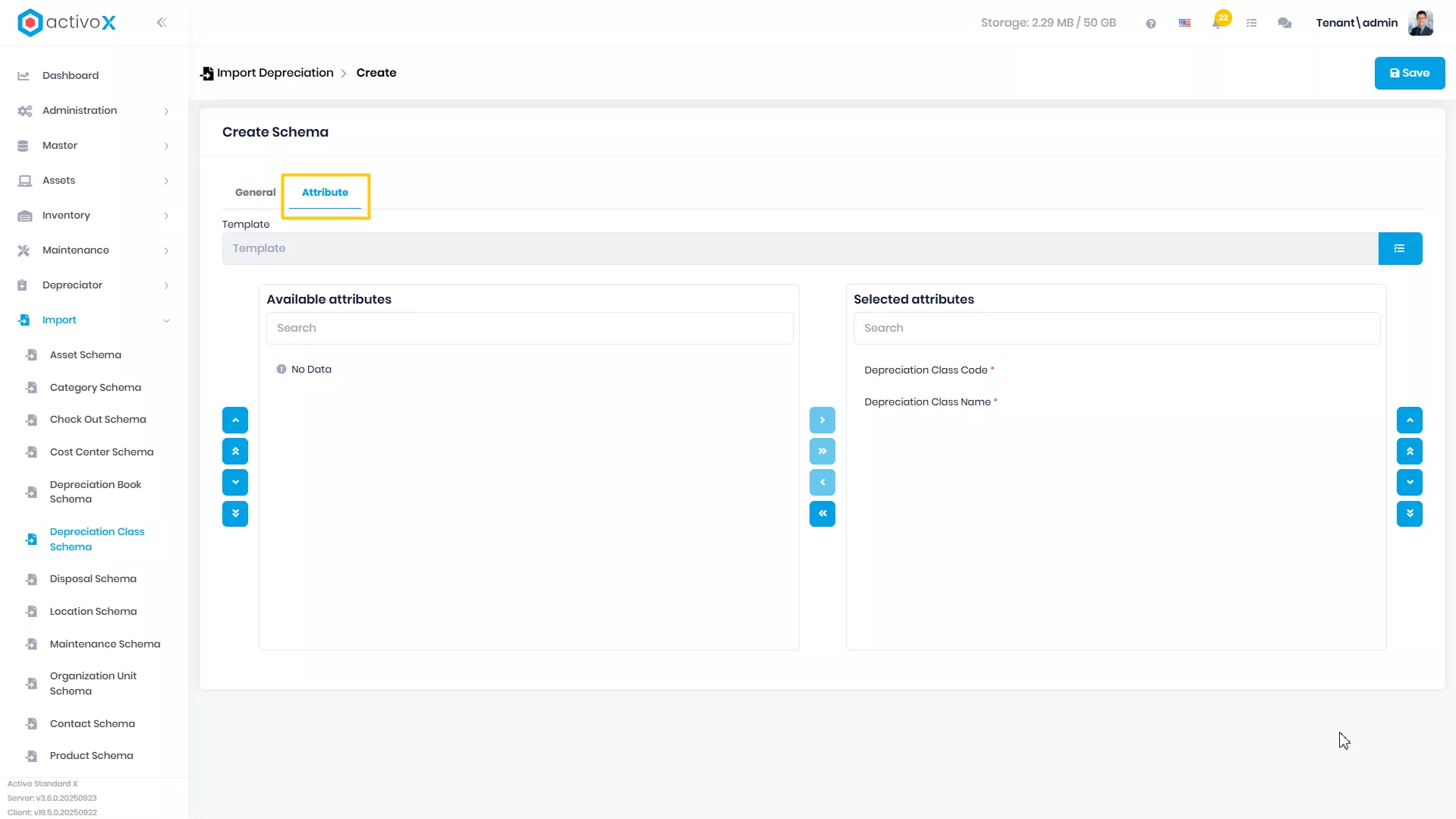The width and height of the screenshot is (1456, 819).
Task: Collapse sidebar with double chevron icon
Action: (x=162, y=23)
